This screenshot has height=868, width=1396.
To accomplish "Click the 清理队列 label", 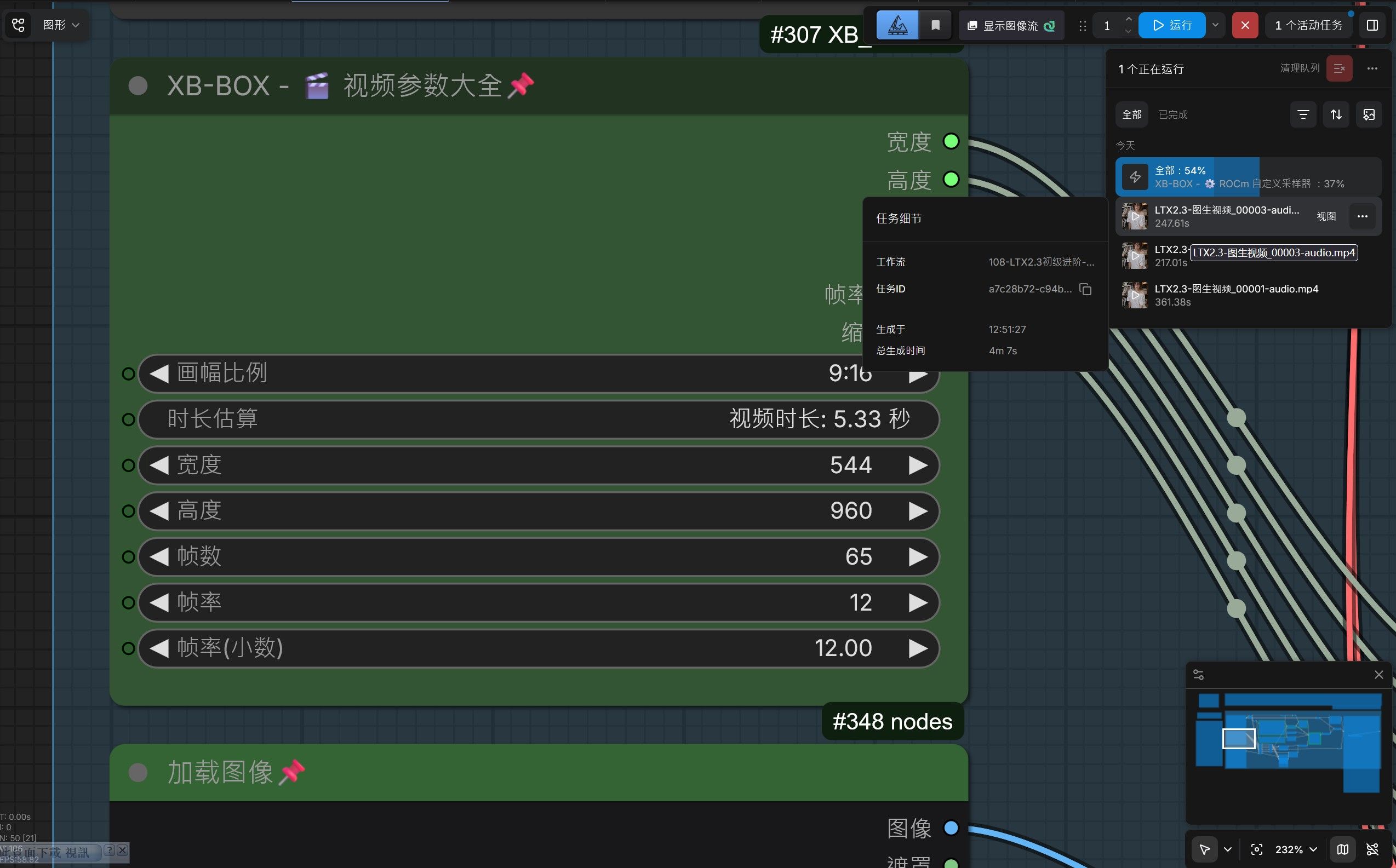I will tap(1300, 68).
